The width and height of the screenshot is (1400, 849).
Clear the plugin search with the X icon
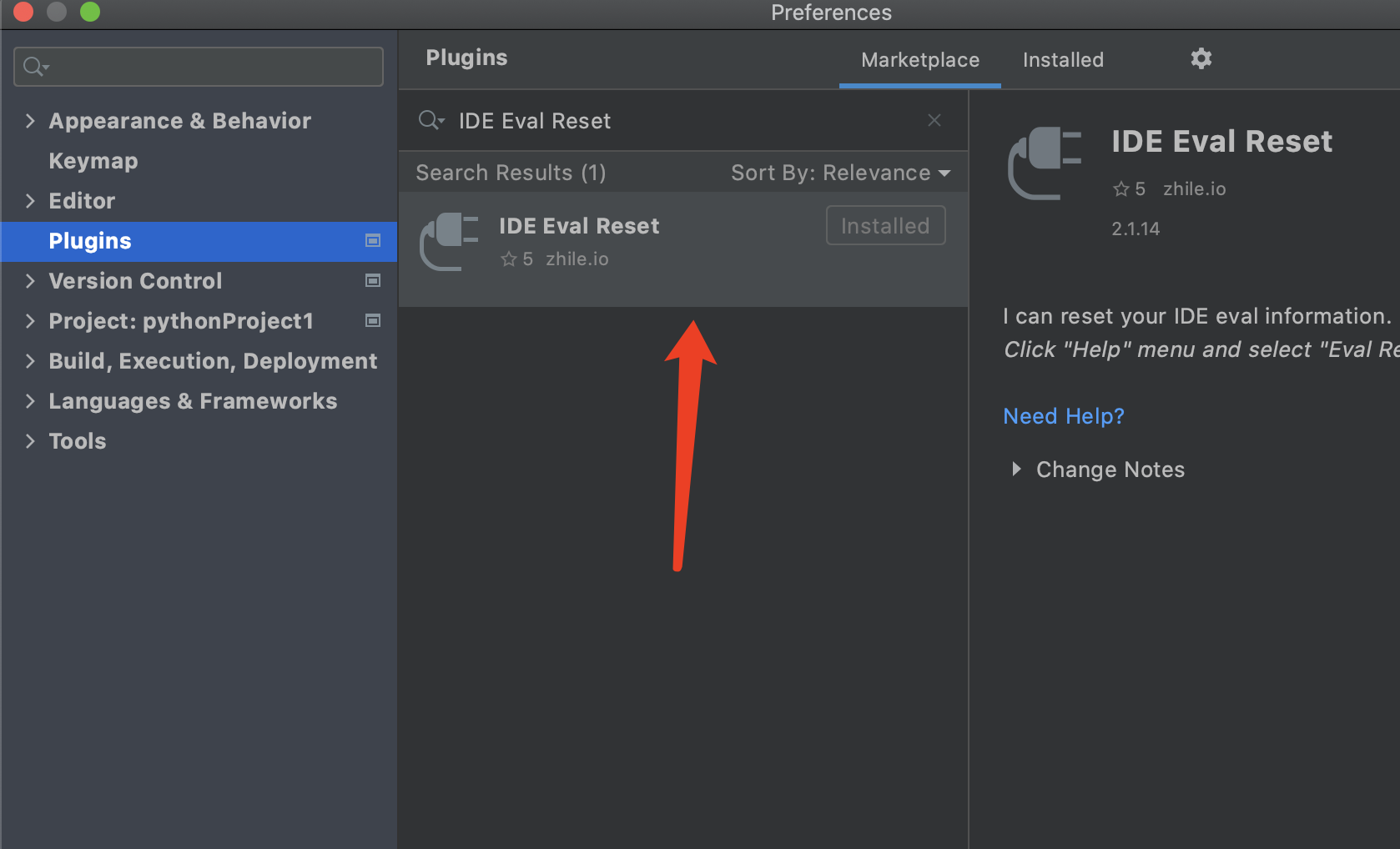tap(934, 120)
